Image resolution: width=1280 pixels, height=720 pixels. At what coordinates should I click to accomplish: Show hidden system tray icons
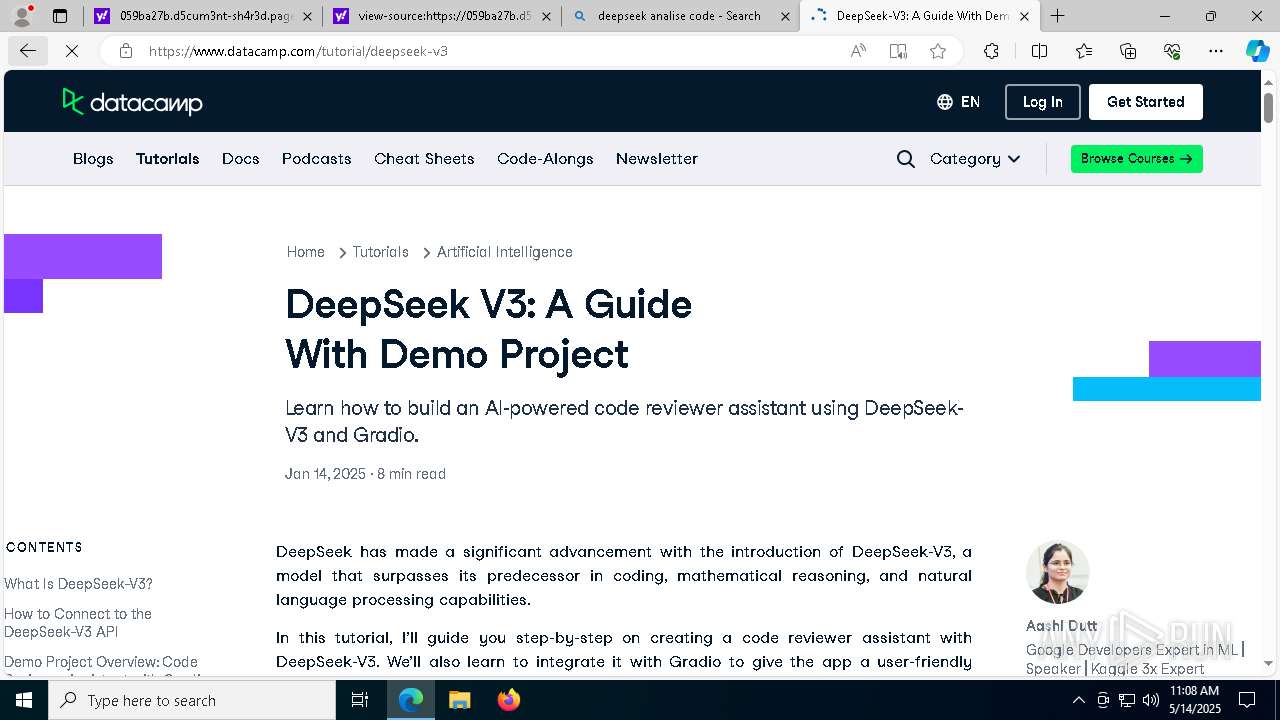coord(1078,700)
